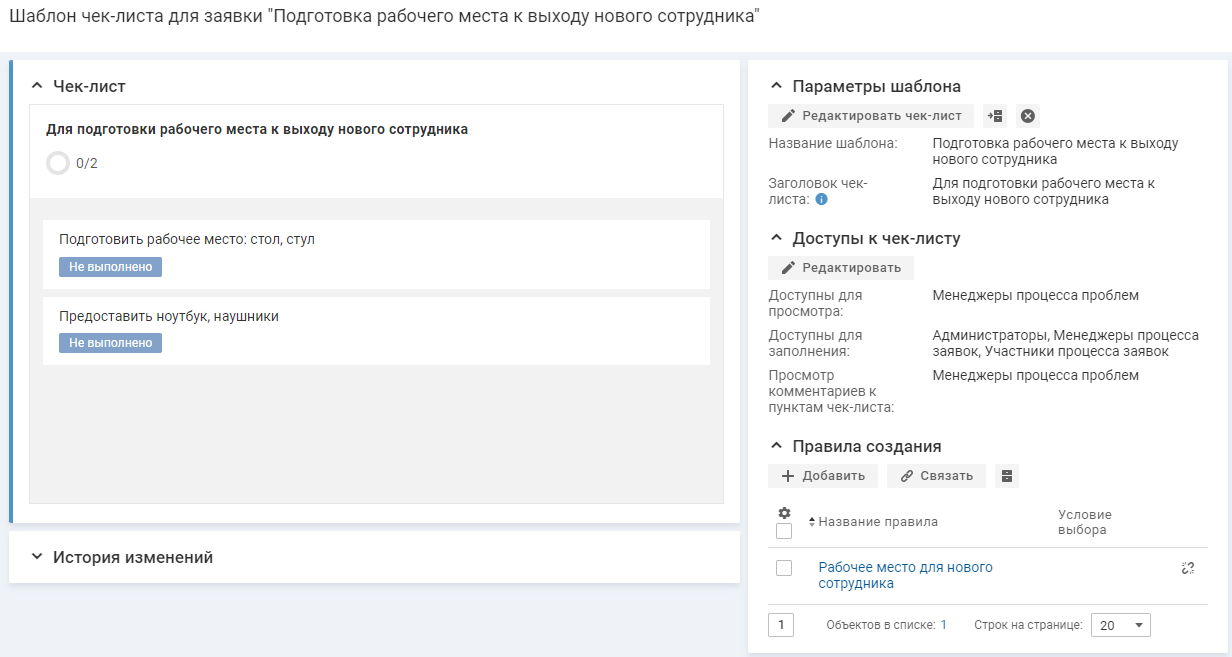The width and height of the screenshot is (1232, 657).
Task: Click info icon beside 'Заголовок чек-листа'
Action: (x=821, y=200)
